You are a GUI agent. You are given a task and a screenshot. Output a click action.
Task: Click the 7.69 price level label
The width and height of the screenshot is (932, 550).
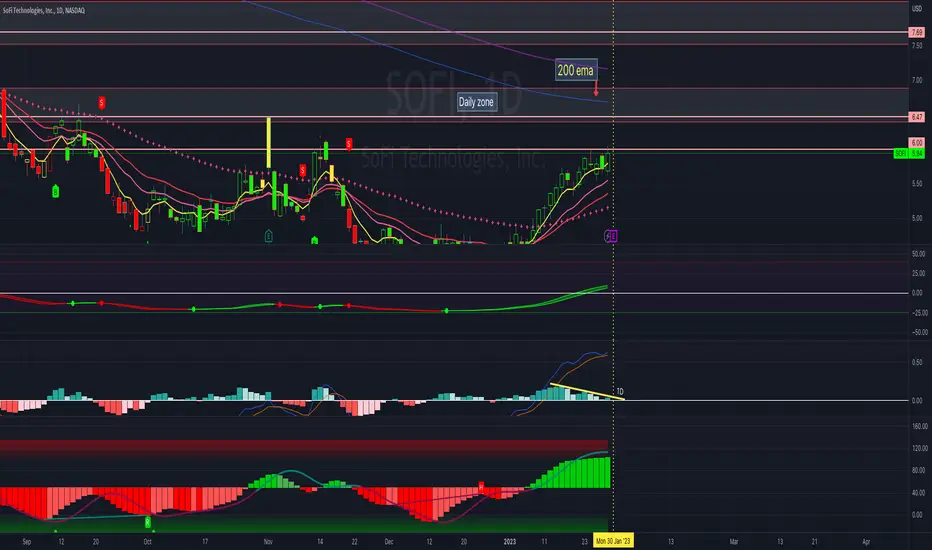(917, 32)
